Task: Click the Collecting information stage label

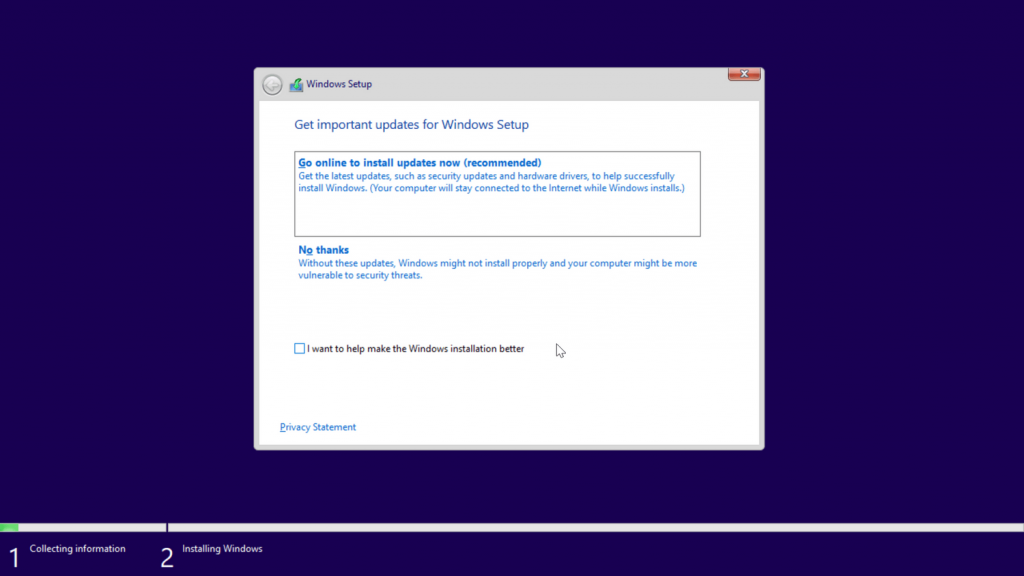Action: [77, 548]
